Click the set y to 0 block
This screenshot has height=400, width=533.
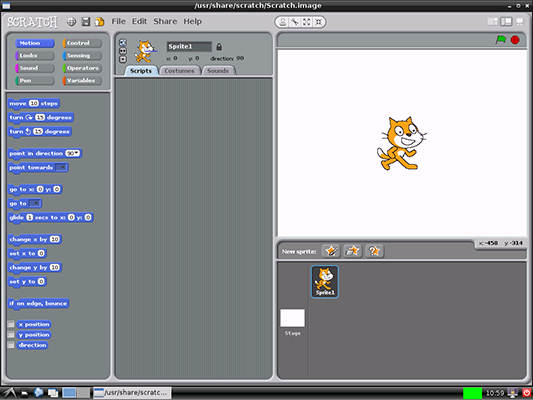27,282
